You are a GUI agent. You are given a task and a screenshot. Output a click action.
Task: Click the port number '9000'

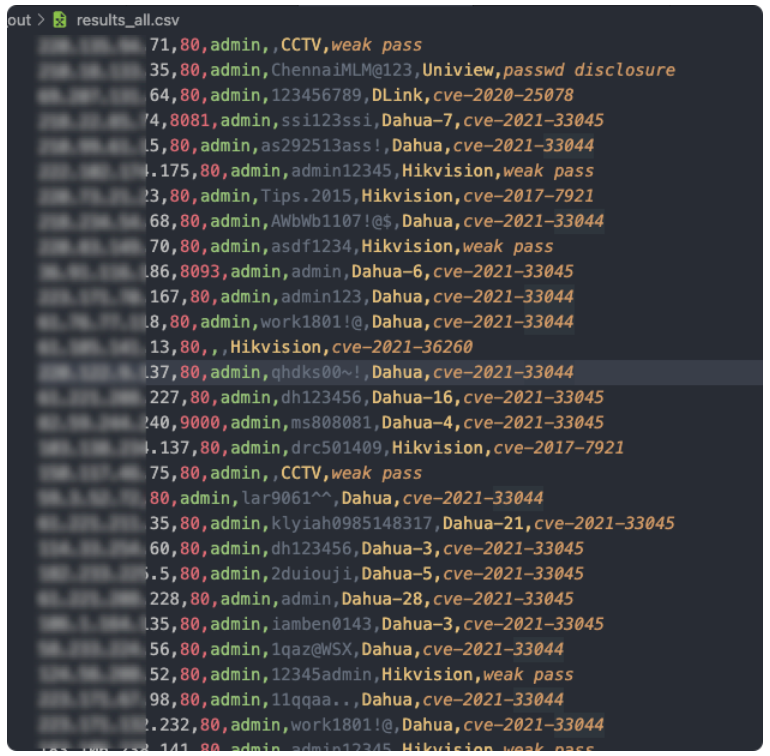(x=200, y=423)
